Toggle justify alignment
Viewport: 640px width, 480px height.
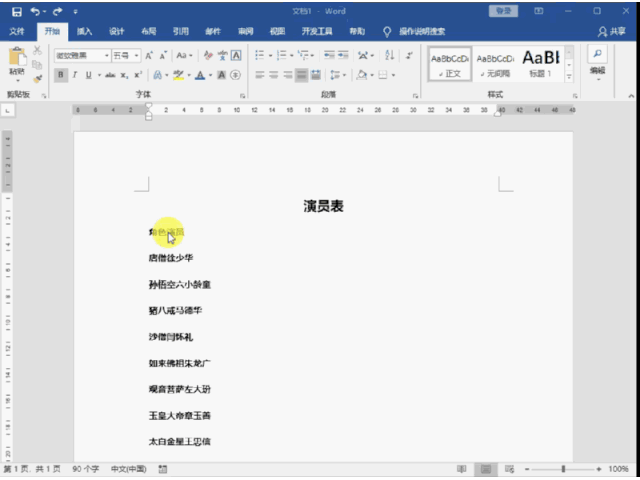[x=302, y=75]
